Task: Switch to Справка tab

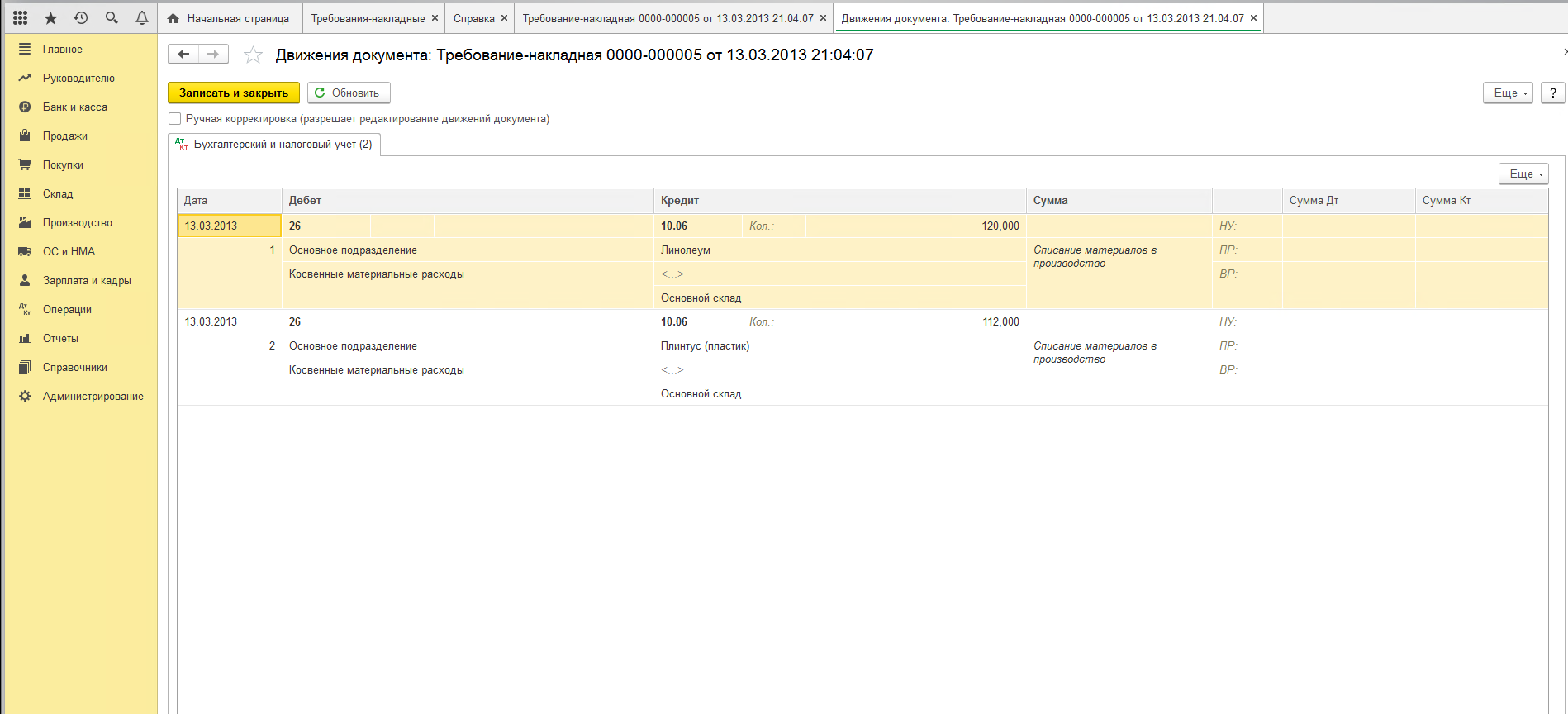Action: tap(473, 18)
